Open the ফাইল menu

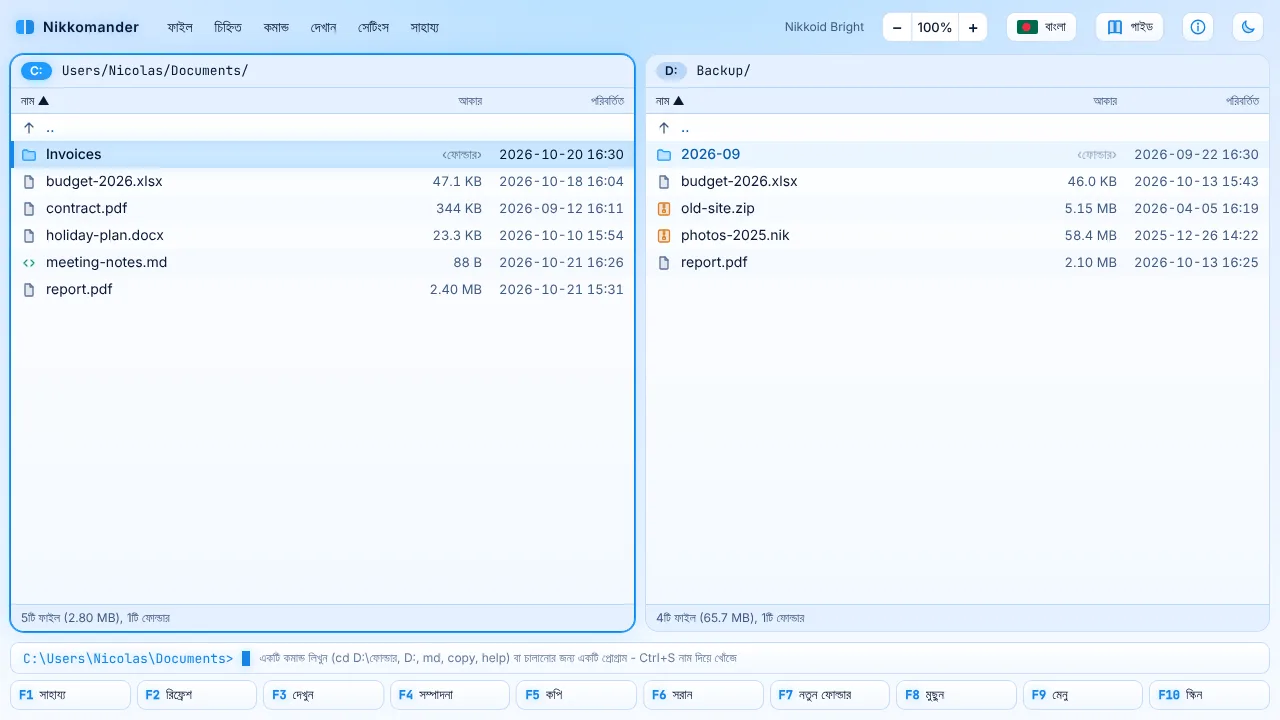point(180,27)
